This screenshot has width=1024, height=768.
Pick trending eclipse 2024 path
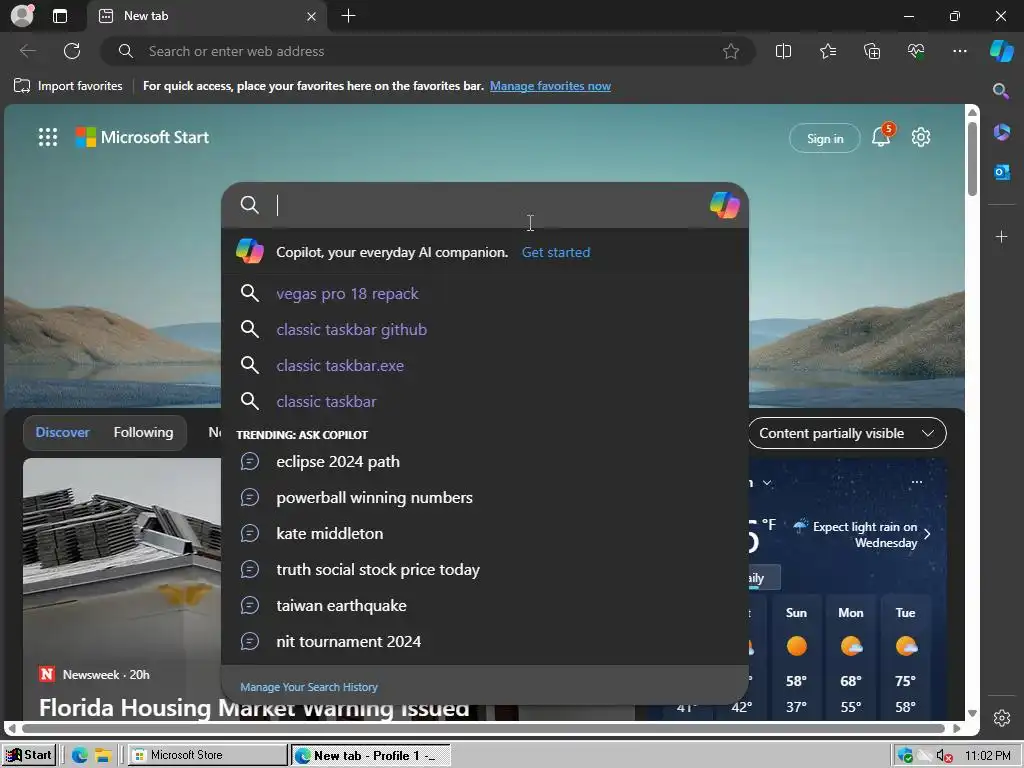[485, 462]
